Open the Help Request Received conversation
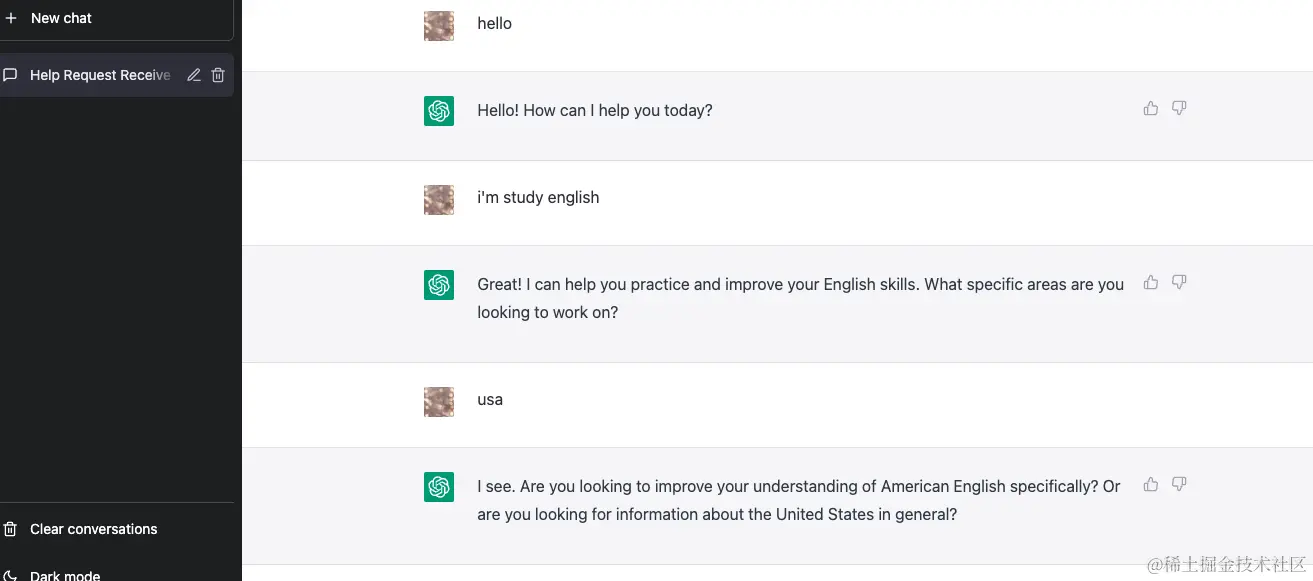The image size is (1313, 581). pyautogui.click(x=100, y=75)
